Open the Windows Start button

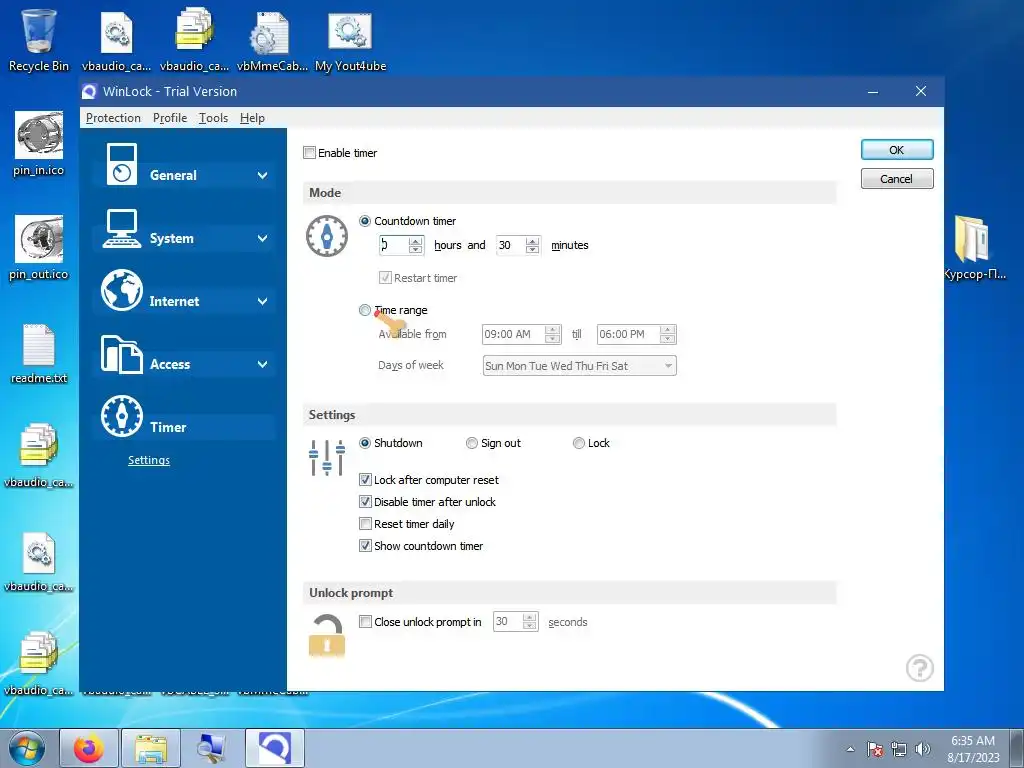(x=27, y=748)
